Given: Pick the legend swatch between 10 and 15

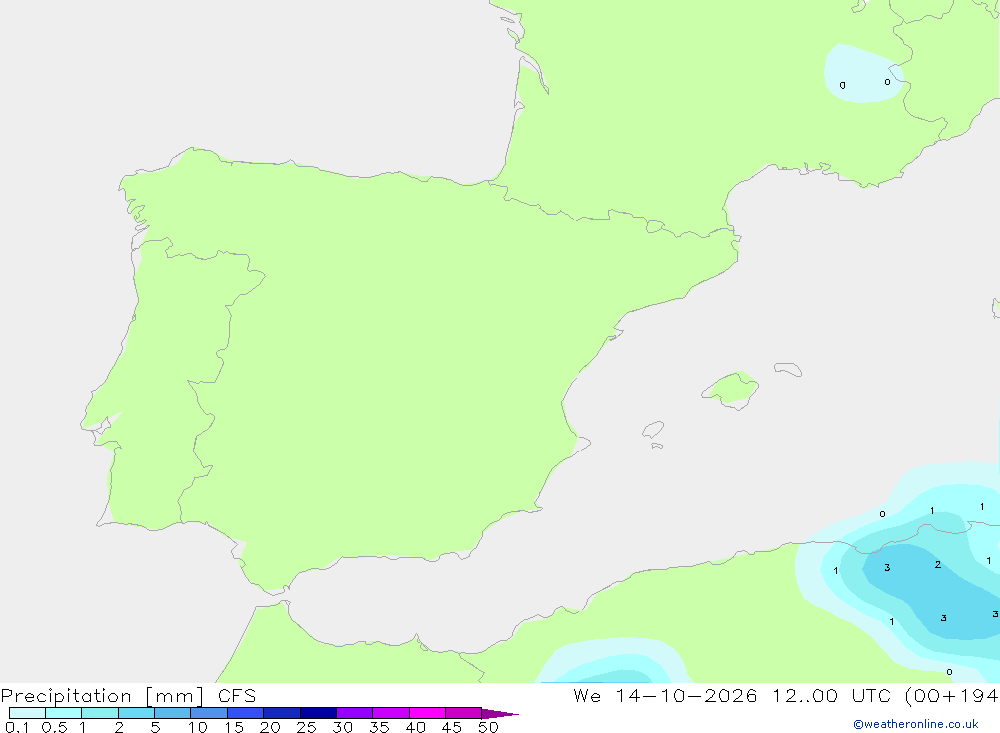Looking at the screenshot, I should tap(209, 713).
